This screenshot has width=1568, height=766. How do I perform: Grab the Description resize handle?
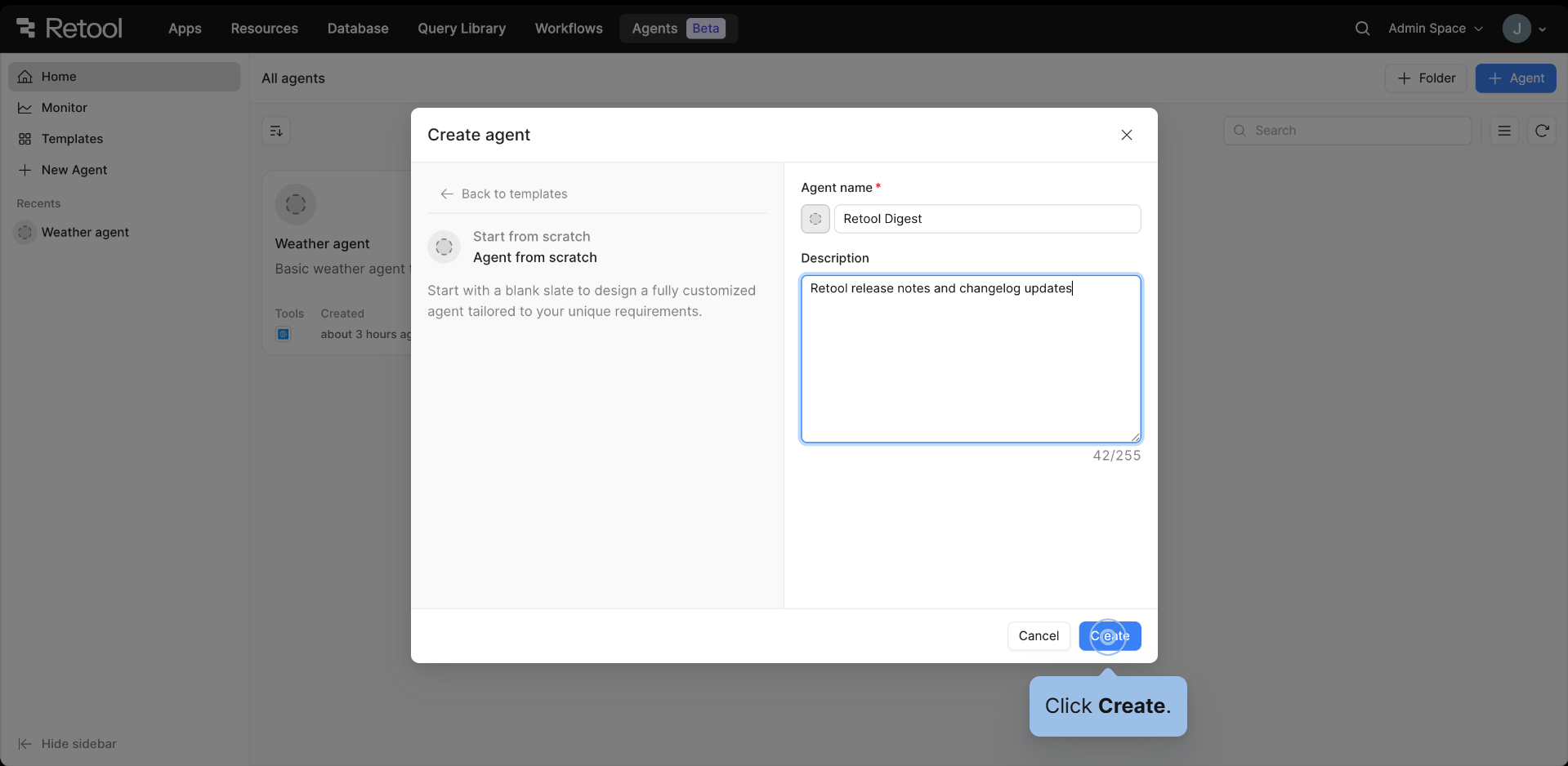[1135, 437]
